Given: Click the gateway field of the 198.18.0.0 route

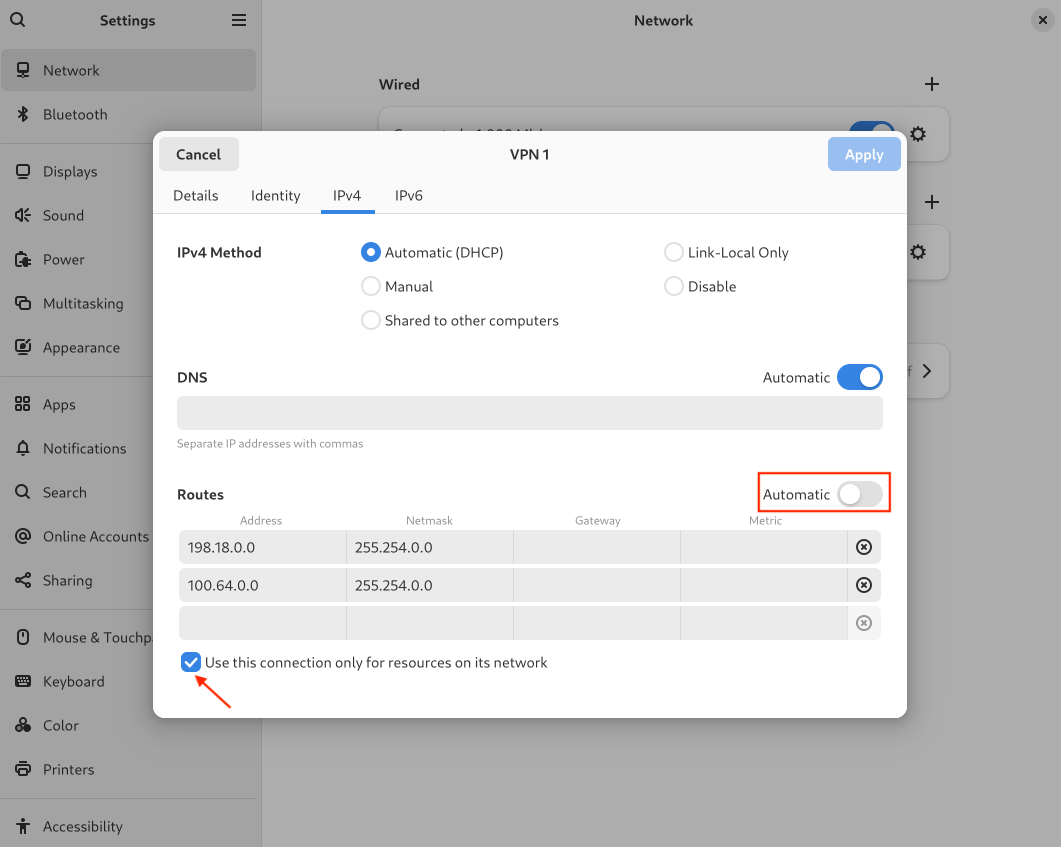Looking at the screenshot, I should point(597,547).
